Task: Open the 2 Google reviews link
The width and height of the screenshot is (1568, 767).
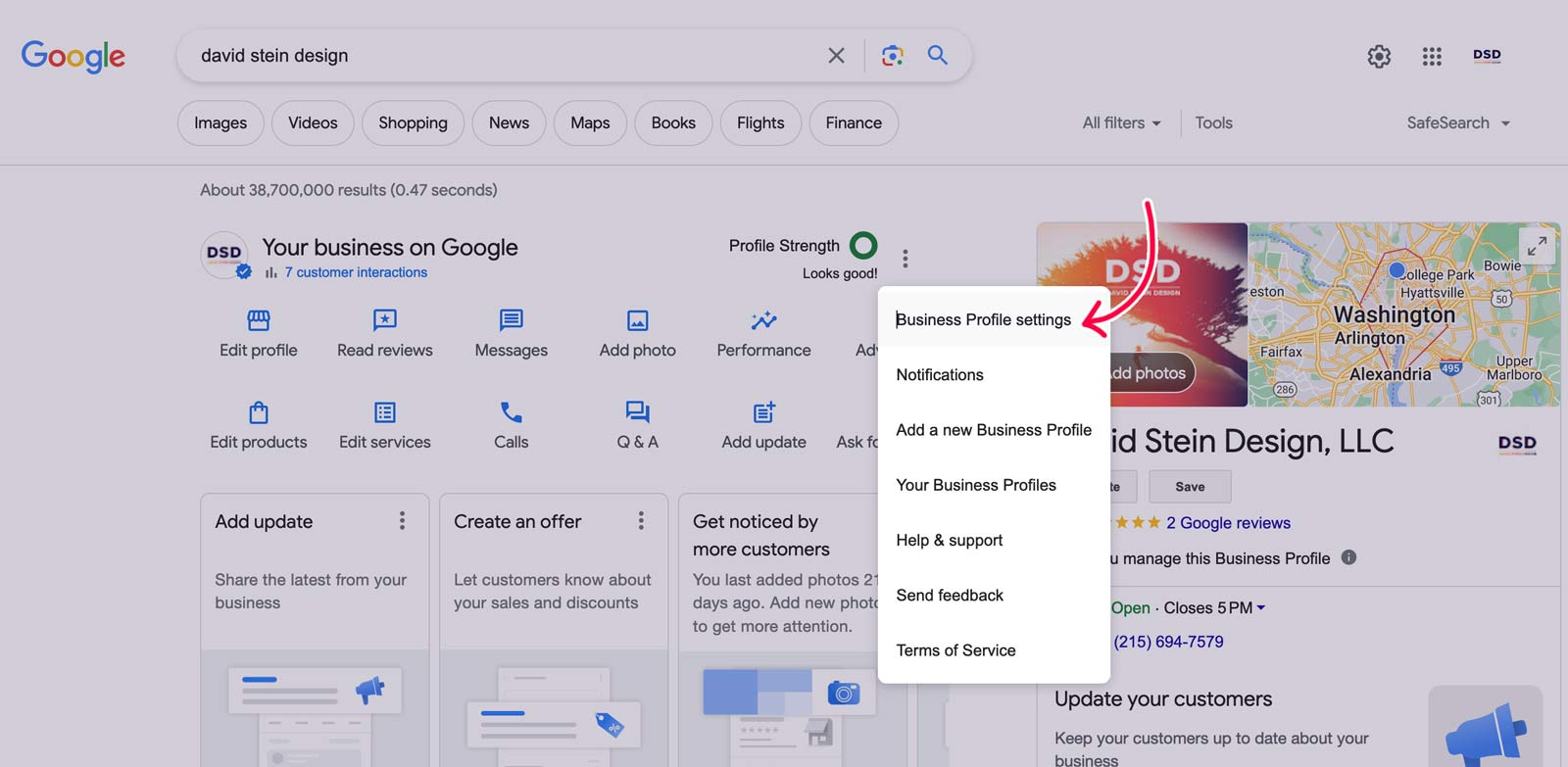Action: pos(1228,523)
